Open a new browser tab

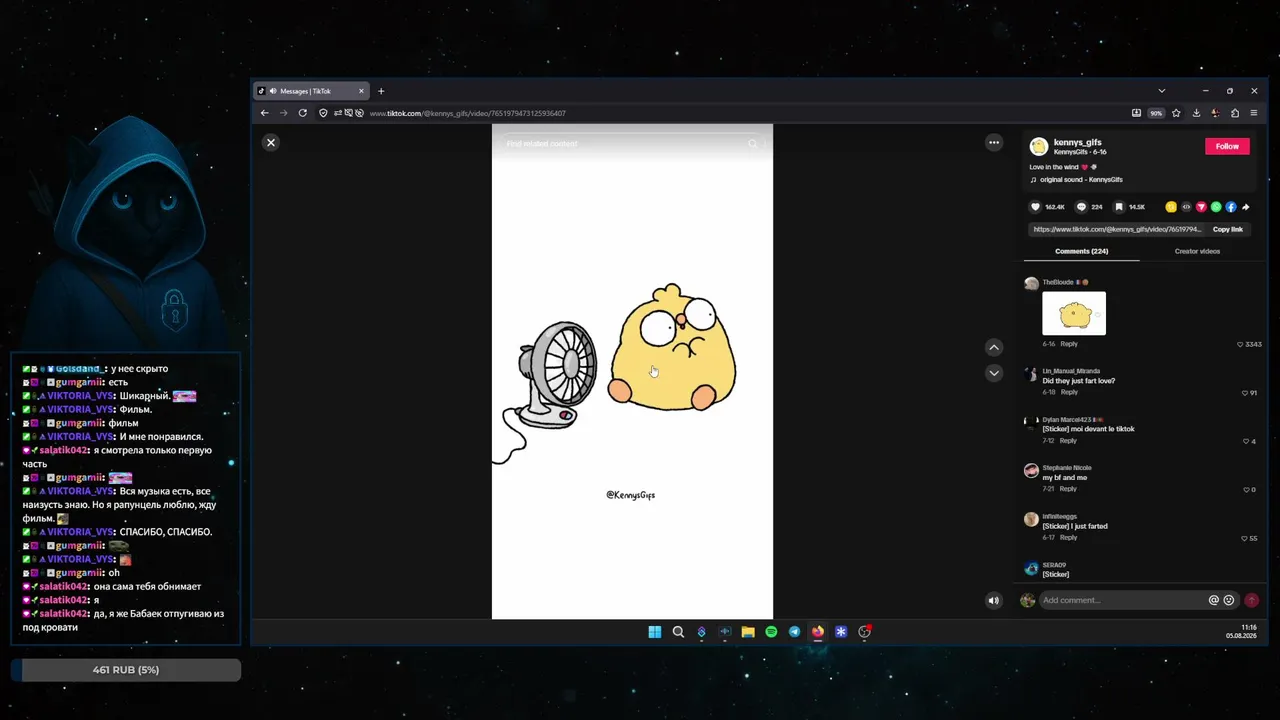[x=381, y=91]
